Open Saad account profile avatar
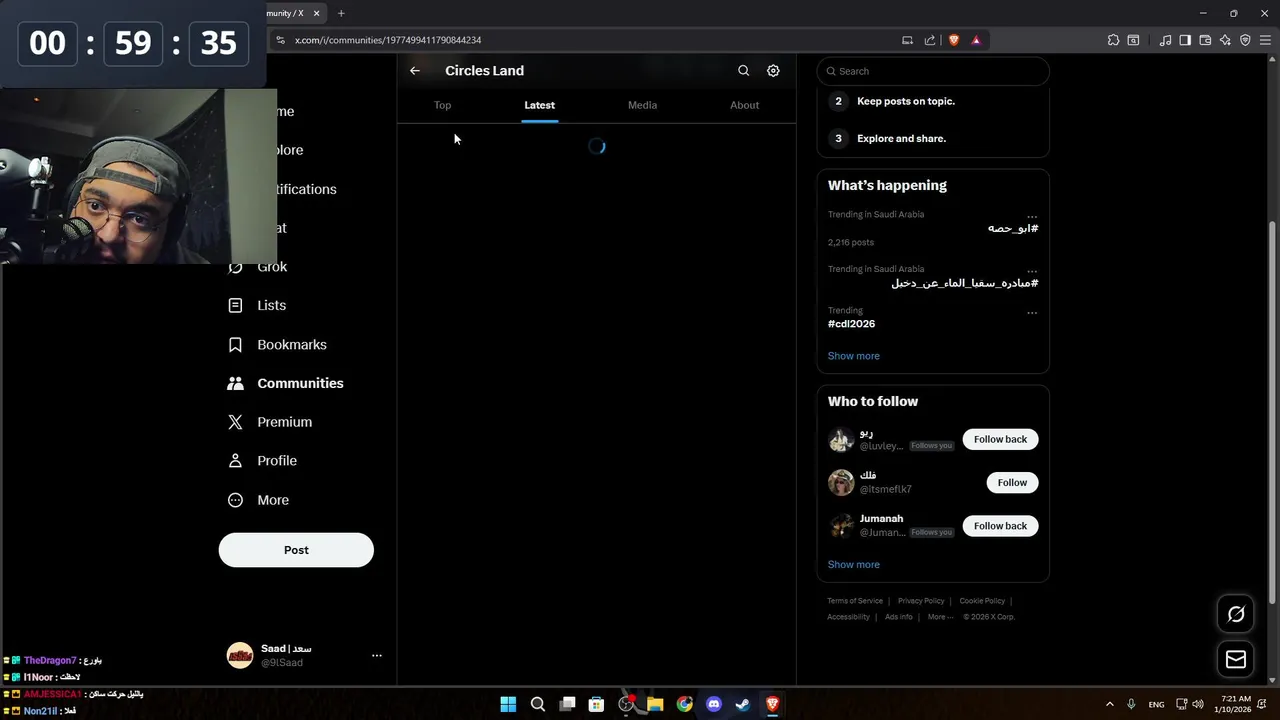This screenshot has width=1280, height=720. click(240, 656)
